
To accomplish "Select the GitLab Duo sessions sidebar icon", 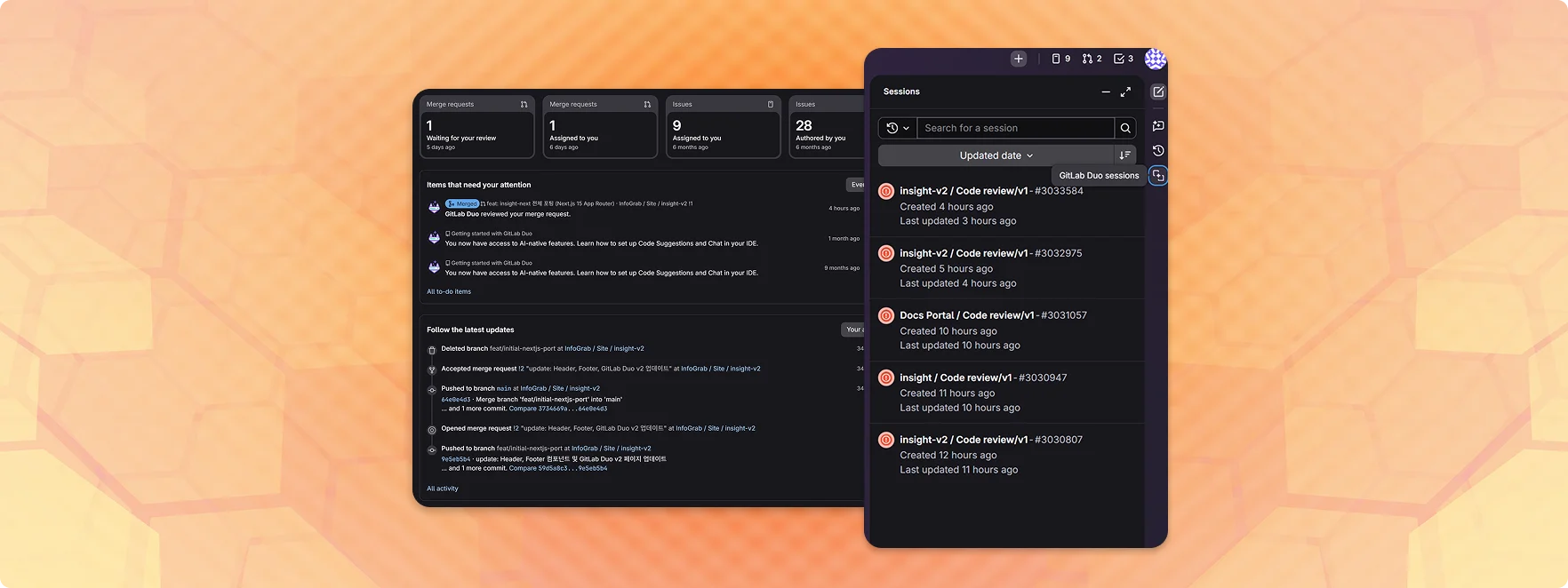I will [1158, 176].
